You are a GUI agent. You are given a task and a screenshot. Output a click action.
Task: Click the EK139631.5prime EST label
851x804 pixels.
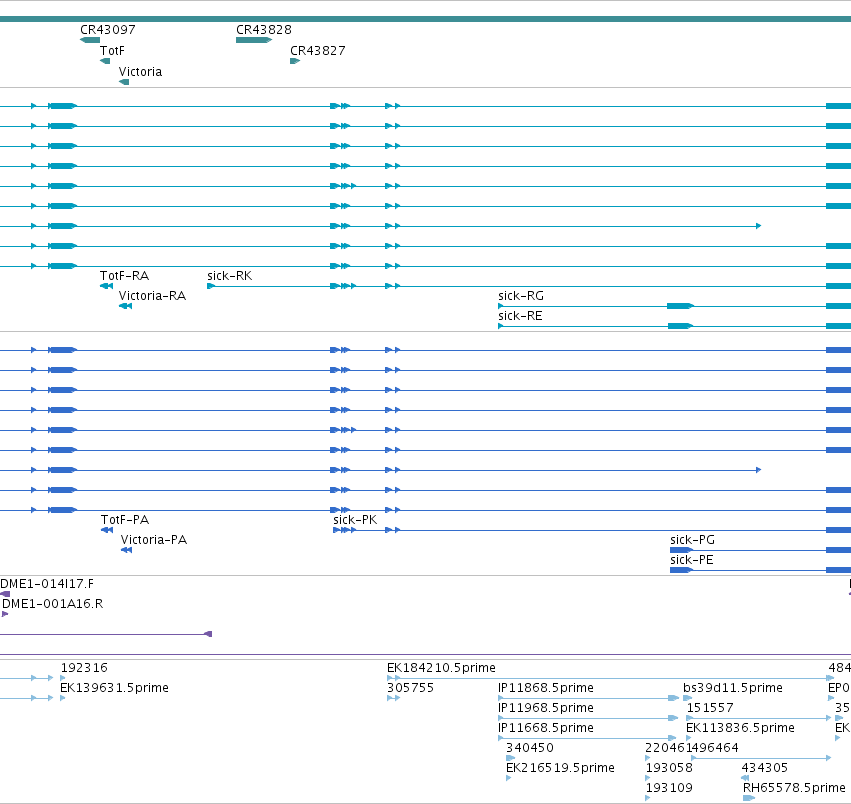point(114,688)
